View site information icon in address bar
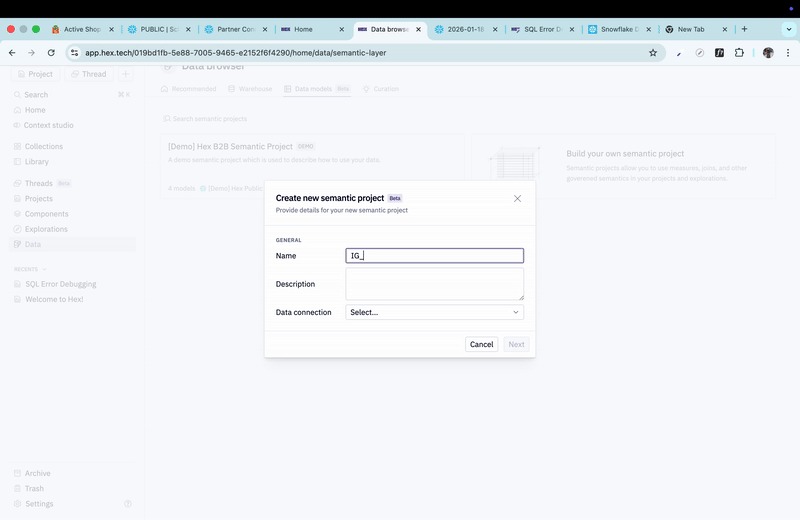The height and width of the screenshot is (520, 800). click(74, 53)
